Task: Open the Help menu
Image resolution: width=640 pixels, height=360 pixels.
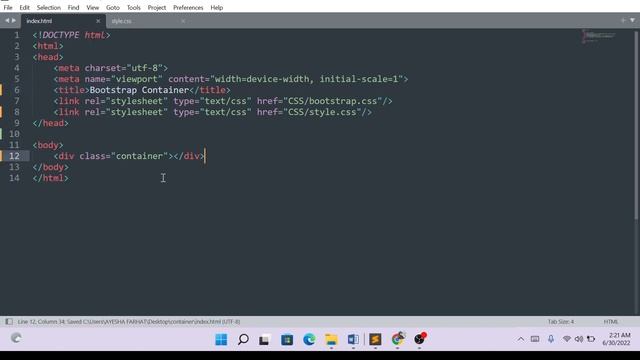Action: [217, 7]
